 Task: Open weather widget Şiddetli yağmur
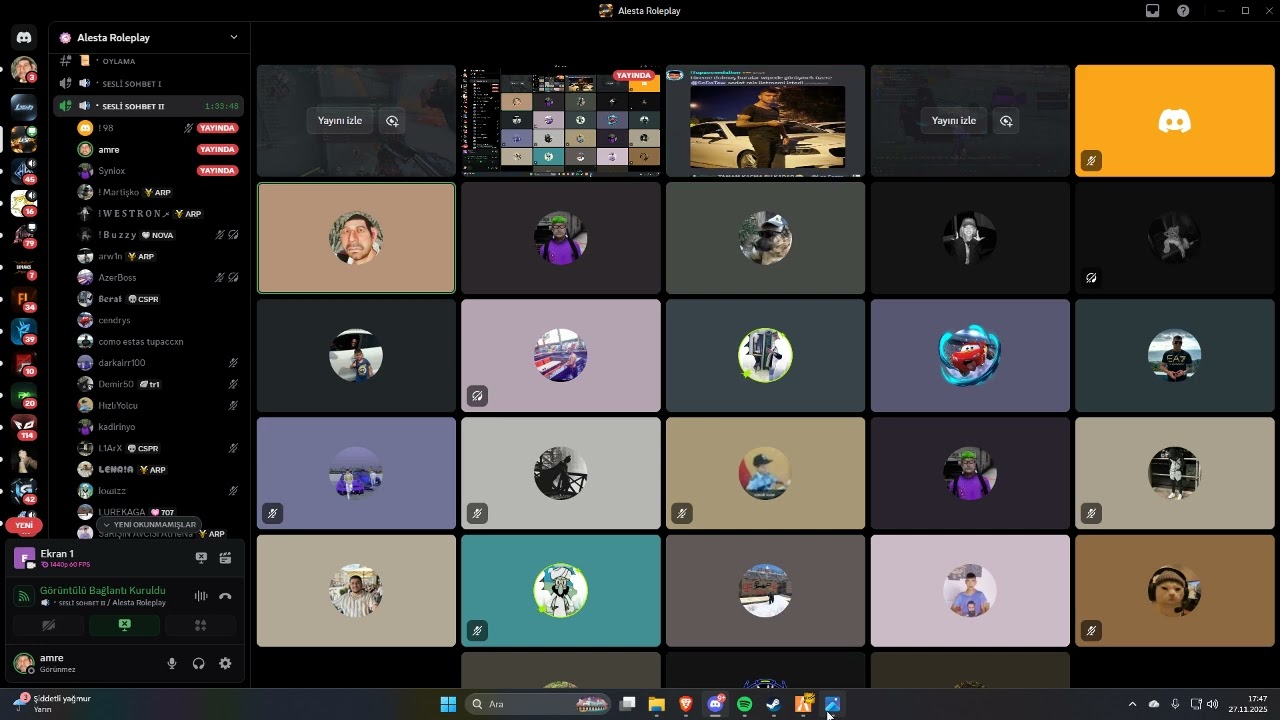(52, 704)
